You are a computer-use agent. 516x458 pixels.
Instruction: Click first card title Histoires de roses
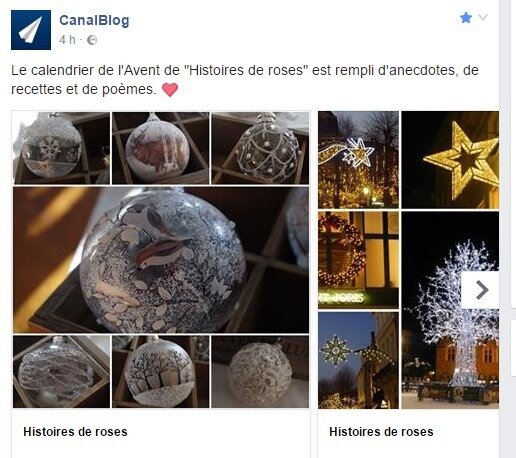pyautogui.click(x=75, y=432)
